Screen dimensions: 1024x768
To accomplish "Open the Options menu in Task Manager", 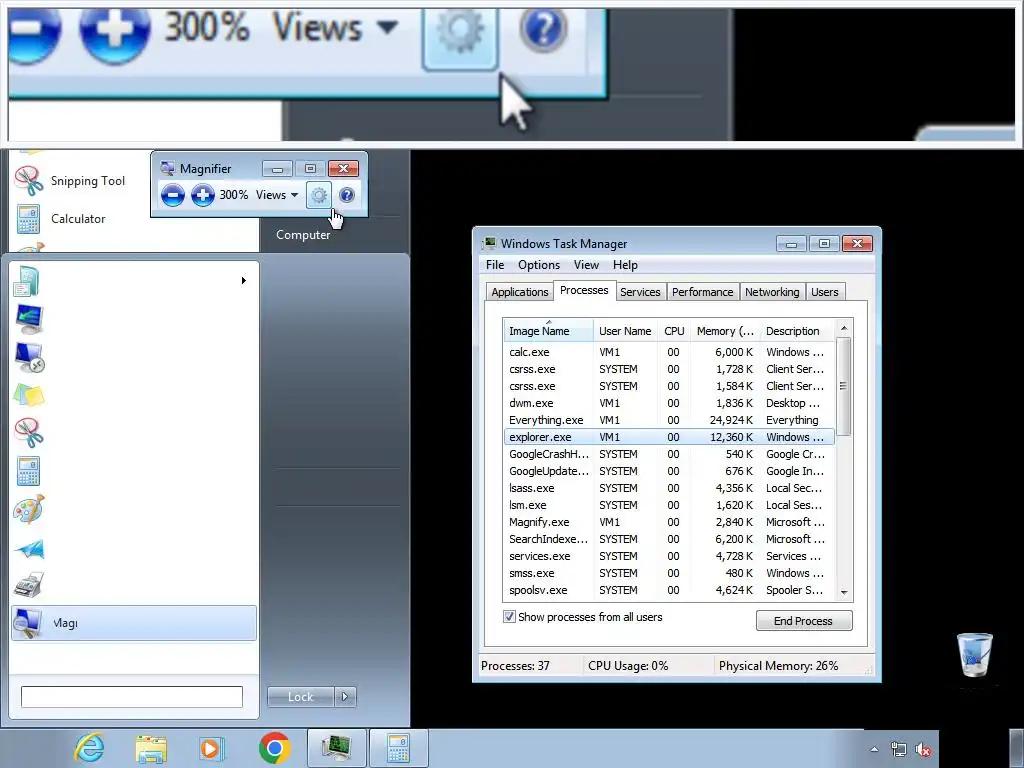I will (x=539, y=264).
